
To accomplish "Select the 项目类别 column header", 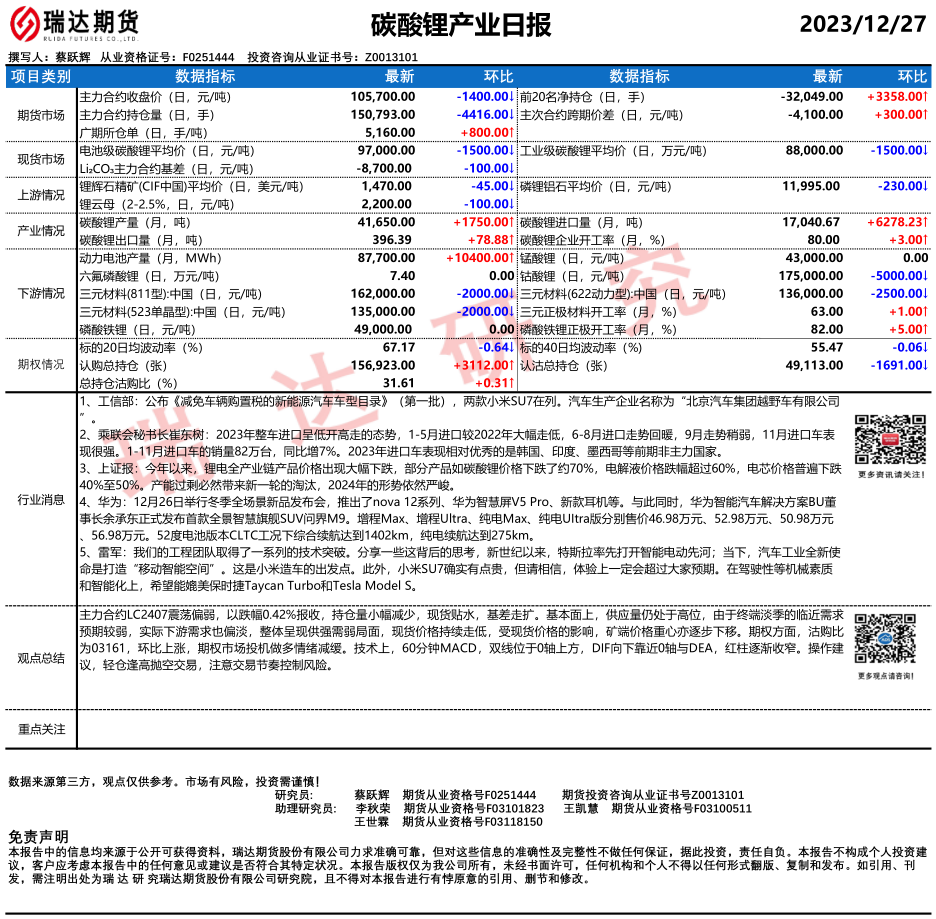I will point(41,76).
